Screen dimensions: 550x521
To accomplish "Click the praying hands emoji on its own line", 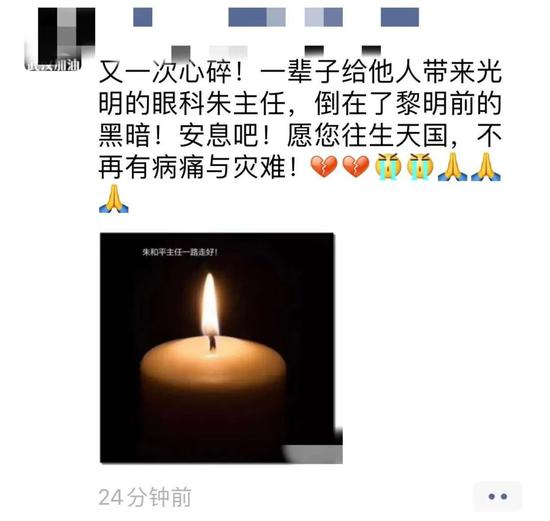I will (x=114, y=199).
